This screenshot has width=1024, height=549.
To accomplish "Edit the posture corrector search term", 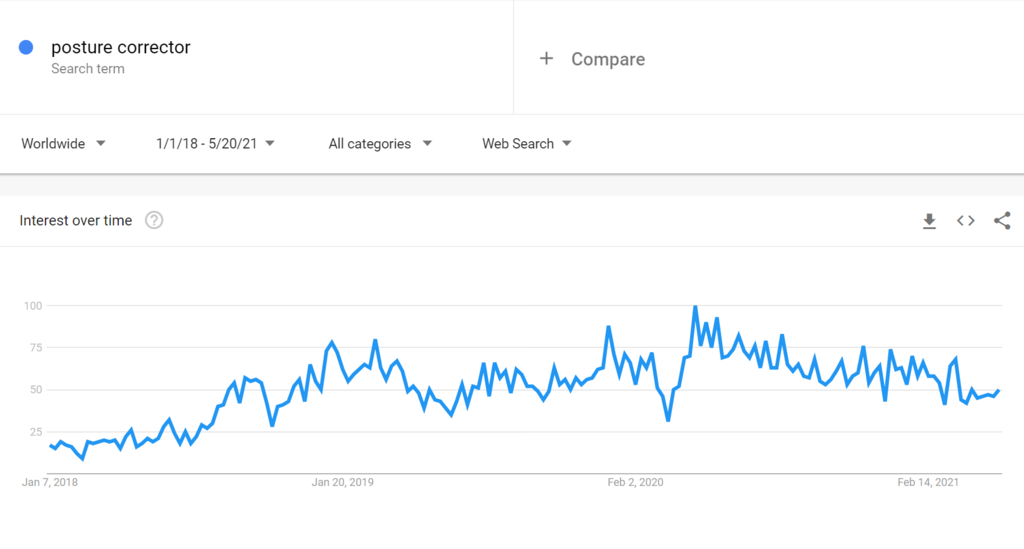I will (121, 47).
